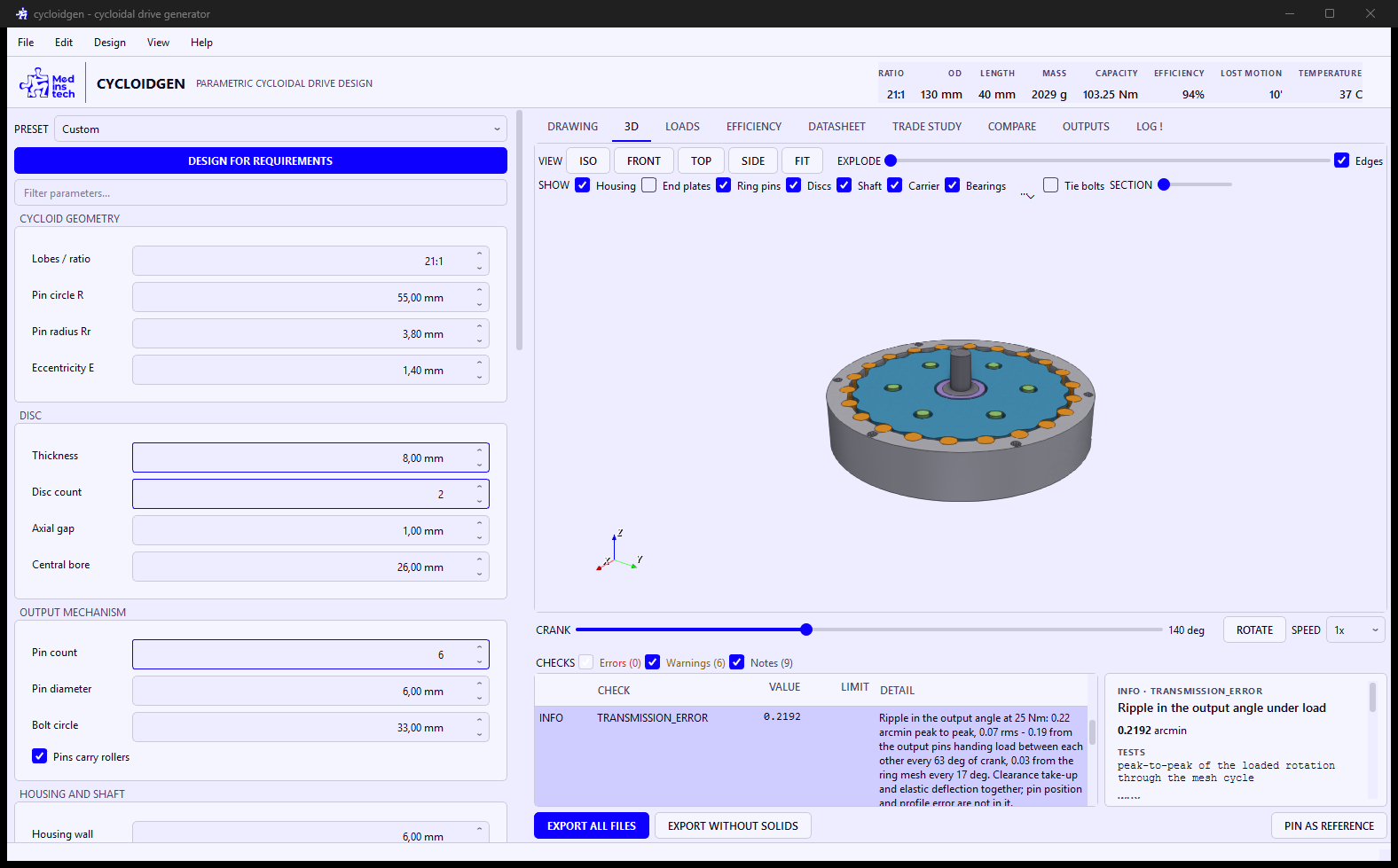
Task: Open the View menu
Action: point(159,43)
